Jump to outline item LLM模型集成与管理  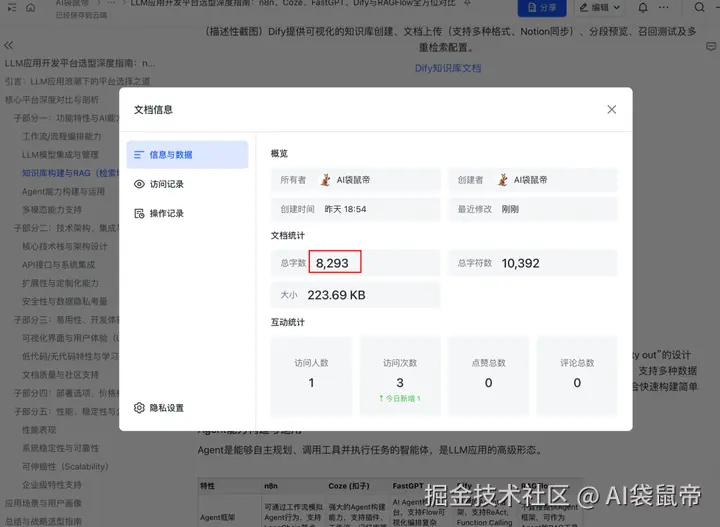coord(60,155)
